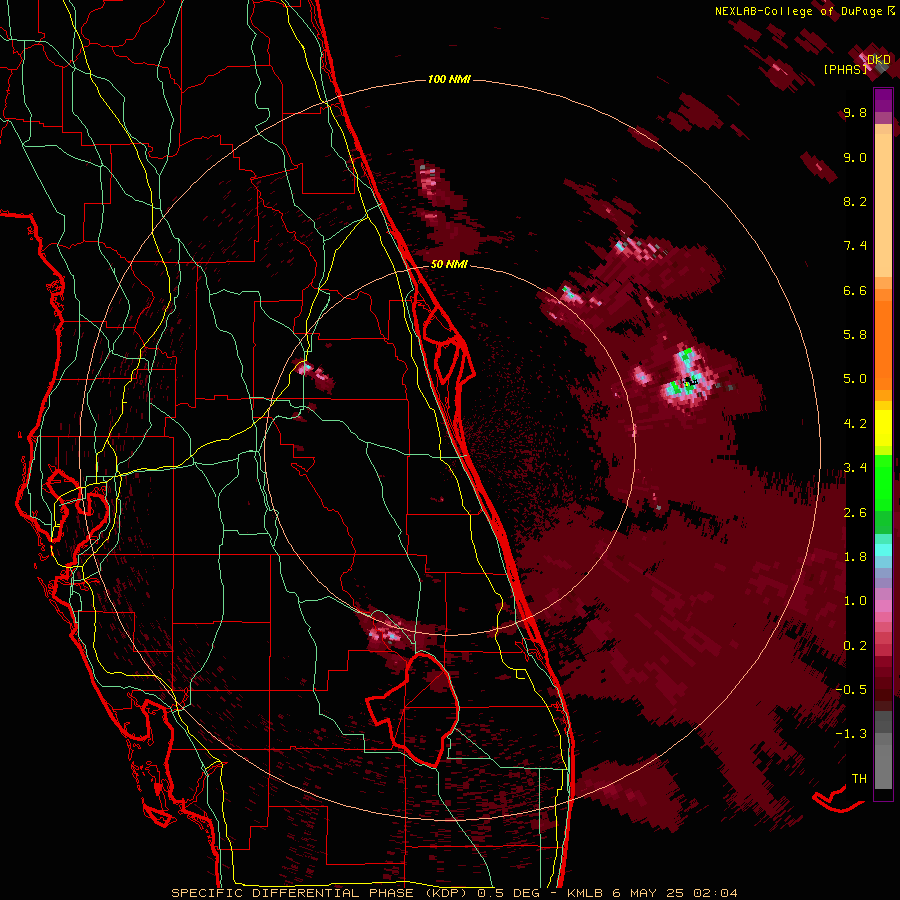Screen dimensions: 900x900
Task: Click the TH threshold label on scale
Action: [x=859, y=779]
